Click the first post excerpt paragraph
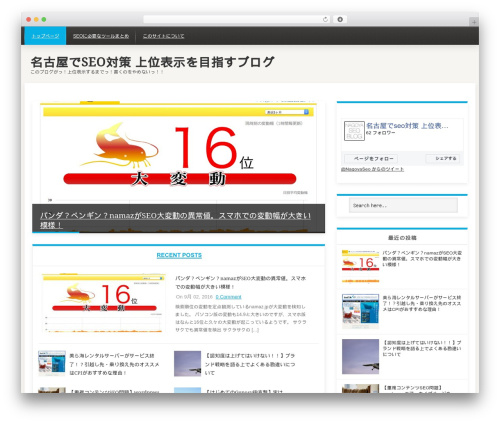The height and width of the screenshot is (423, 500). (241, 318)
